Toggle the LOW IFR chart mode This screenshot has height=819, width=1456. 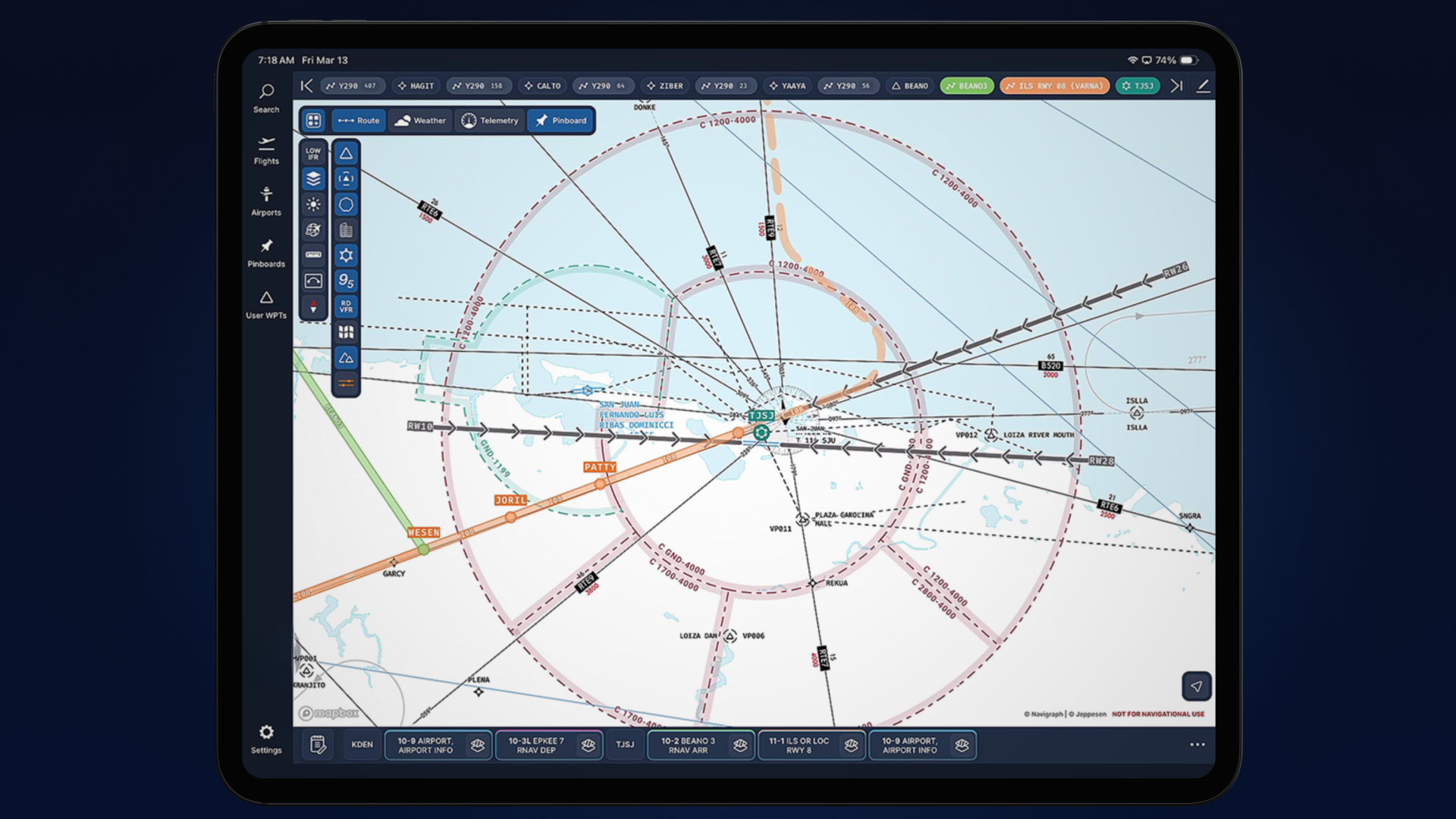coord(313,153)
